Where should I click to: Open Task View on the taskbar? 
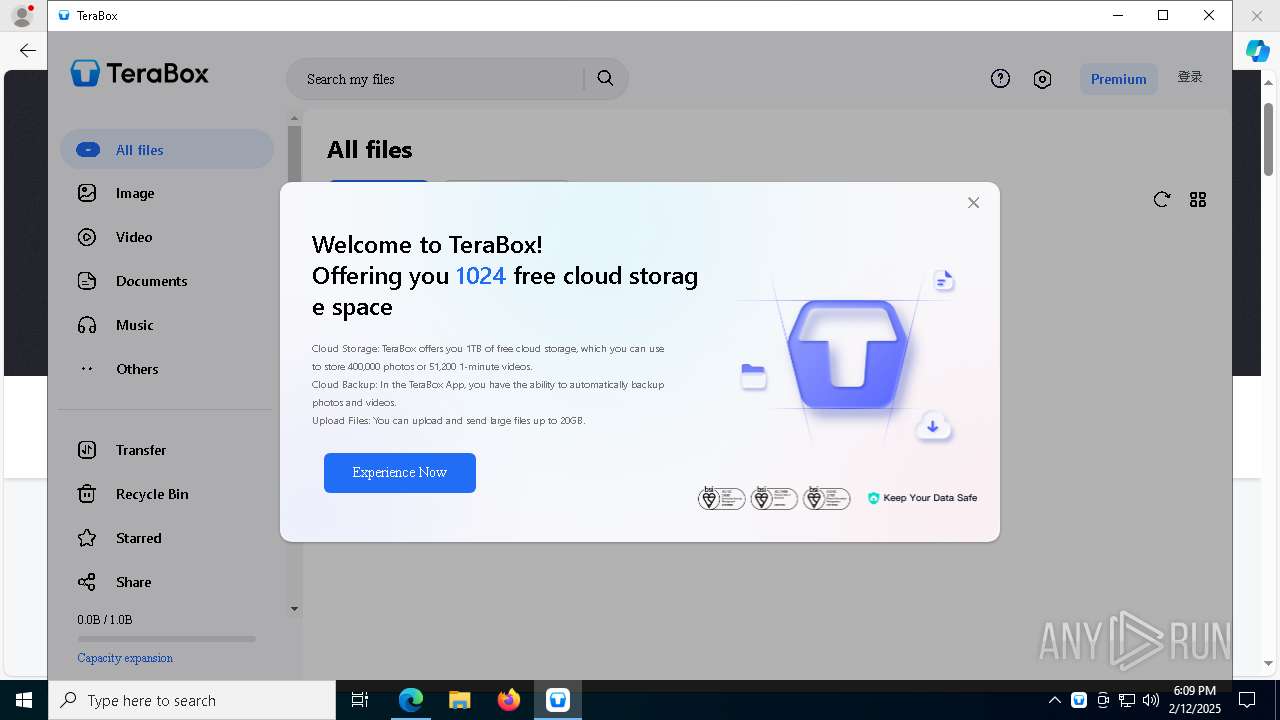(x=360, y=700)
